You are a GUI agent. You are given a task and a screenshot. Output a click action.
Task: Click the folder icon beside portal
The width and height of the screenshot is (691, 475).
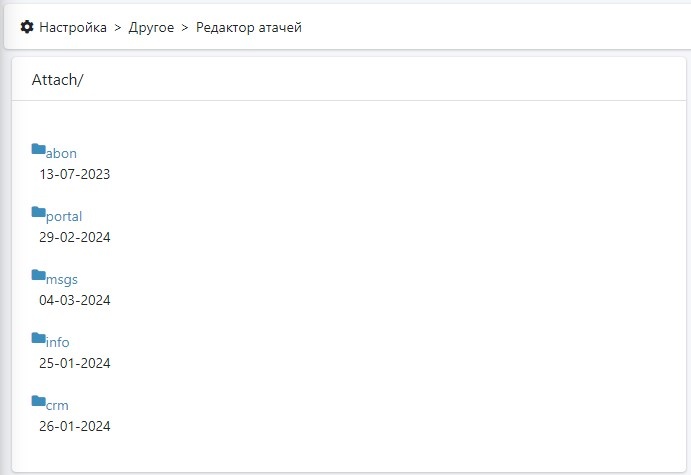pos(38,213)
